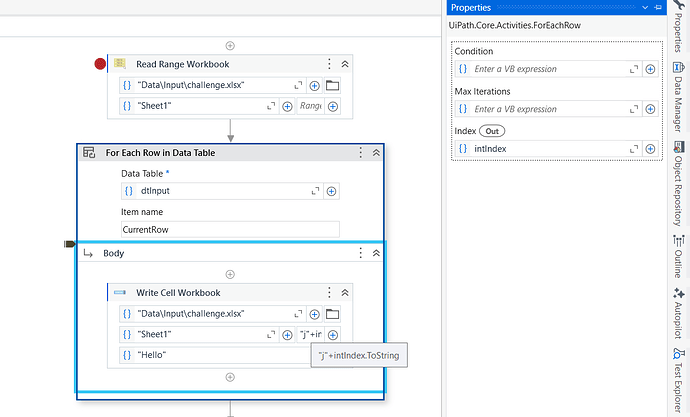
Task: Click the plus button by Write Cell cell address
Action: pos(333,335)
